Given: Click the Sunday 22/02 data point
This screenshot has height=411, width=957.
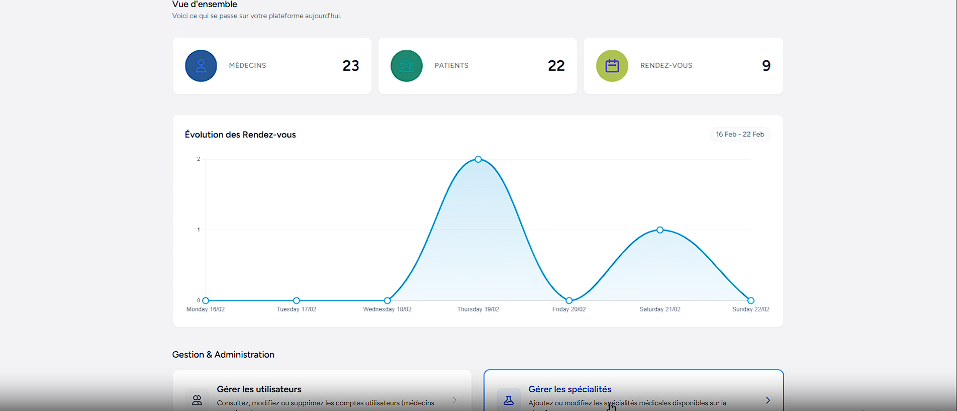Looking at the screenshot, I should coord(751,300).
